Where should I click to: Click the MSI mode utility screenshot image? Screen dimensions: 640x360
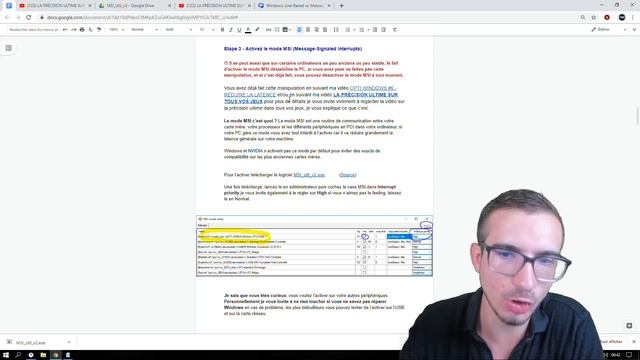[x=314, y=246]
